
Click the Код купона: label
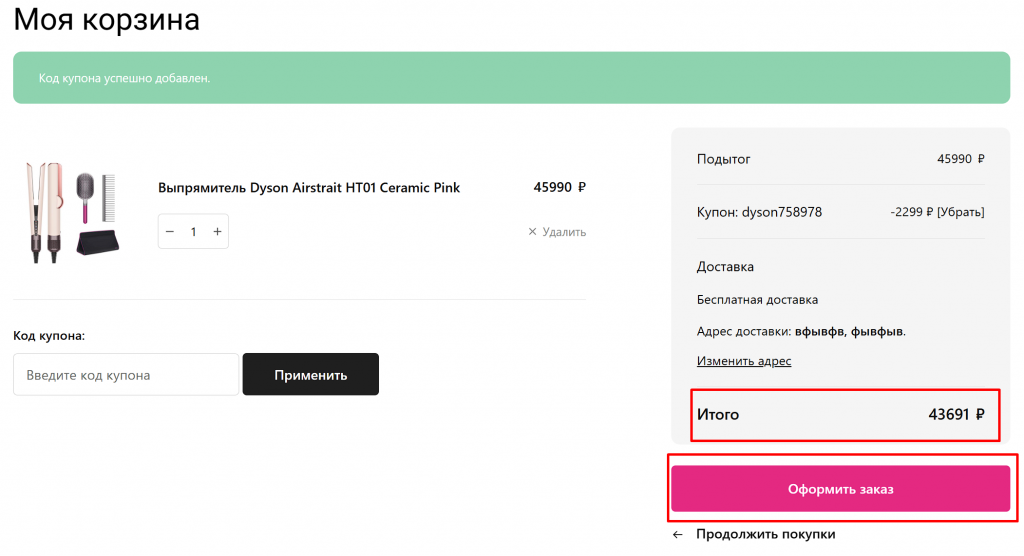49,336
